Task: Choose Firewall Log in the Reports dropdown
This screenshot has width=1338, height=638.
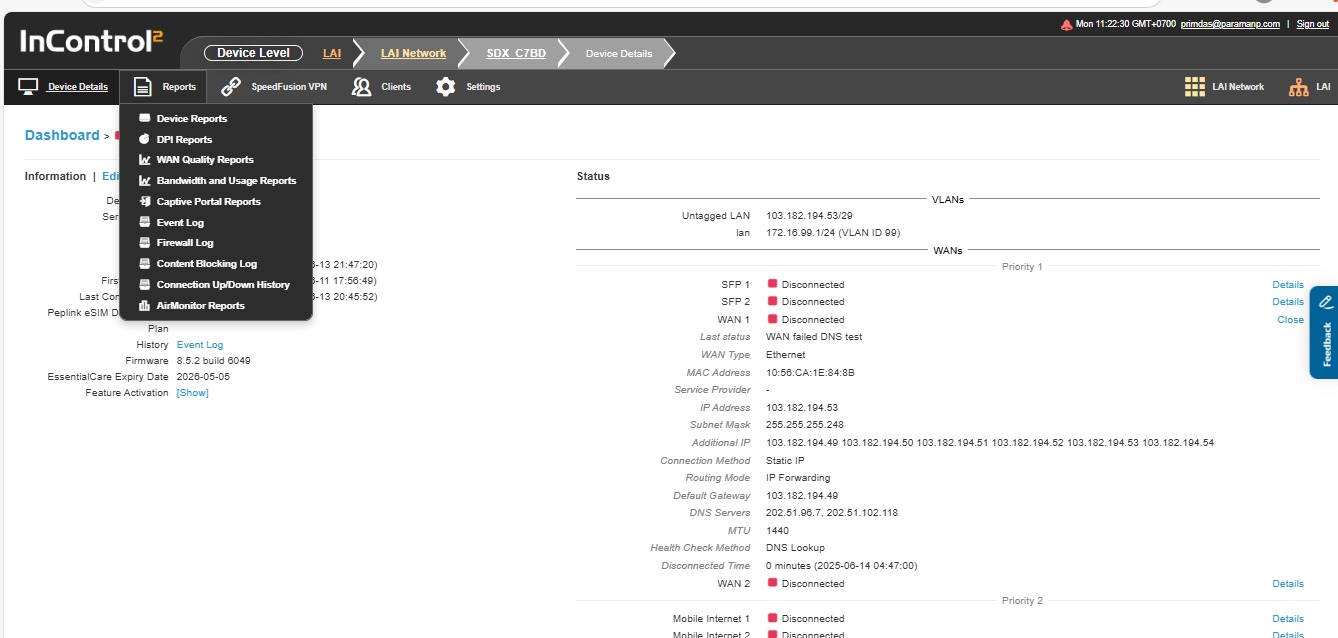Action: tap(184, 243)
